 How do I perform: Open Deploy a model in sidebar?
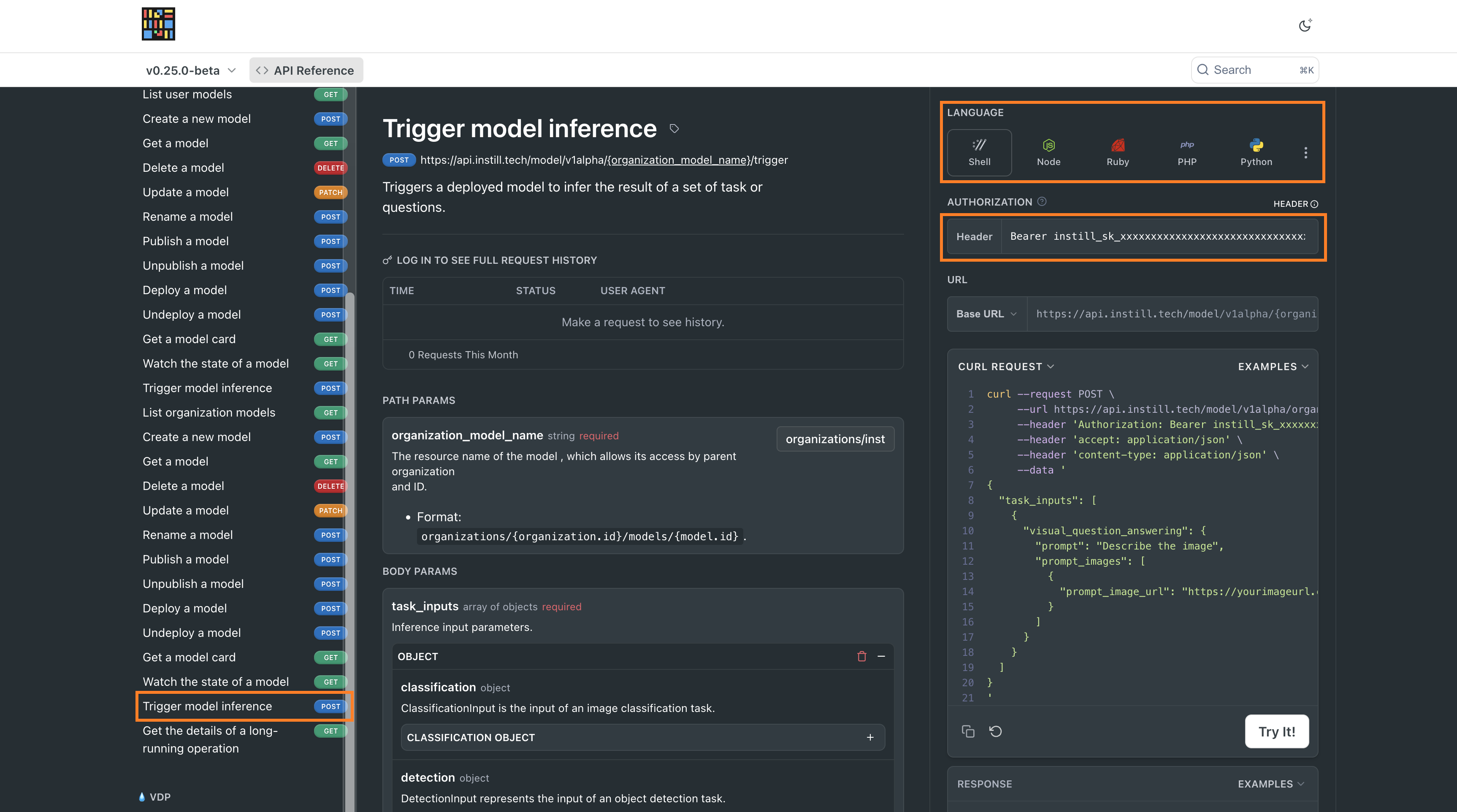coord(184,290)
